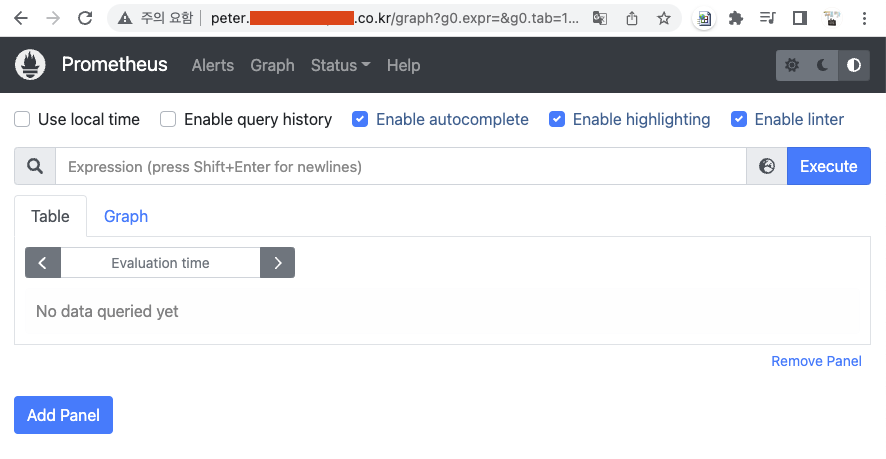The height and width of the screenshot is (459, 886).
Task: Run the query with Execute
Action: pos(828,166)
